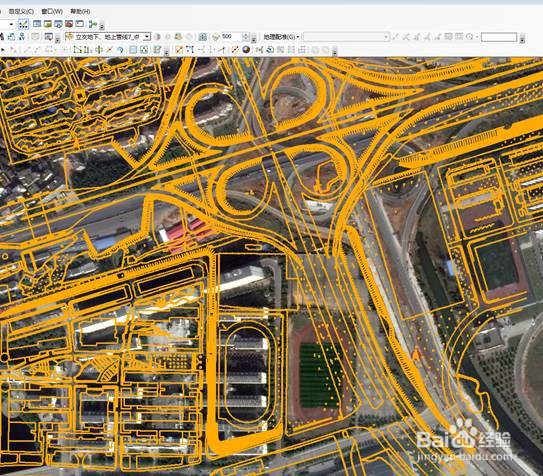Click the contrast adjustment half-circle icon
The height and width of the screenshot is (476, 543).
click(x=157, y=37)
